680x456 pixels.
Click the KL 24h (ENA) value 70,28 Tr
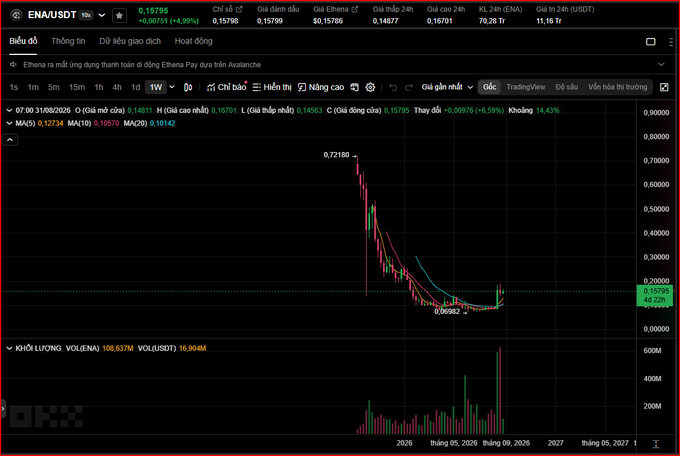[492, 21]
